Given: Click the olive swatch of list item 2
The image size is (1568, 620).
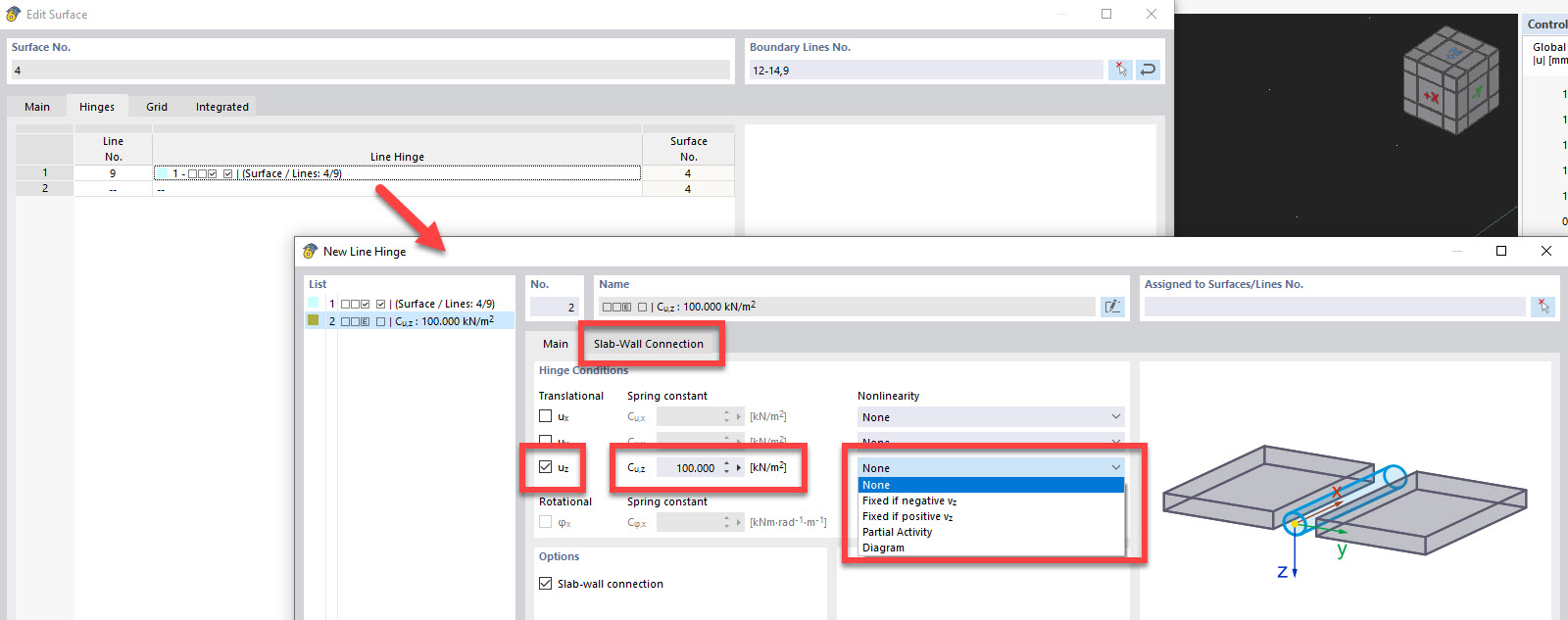Looking at the screenshot, I should 314,320.
